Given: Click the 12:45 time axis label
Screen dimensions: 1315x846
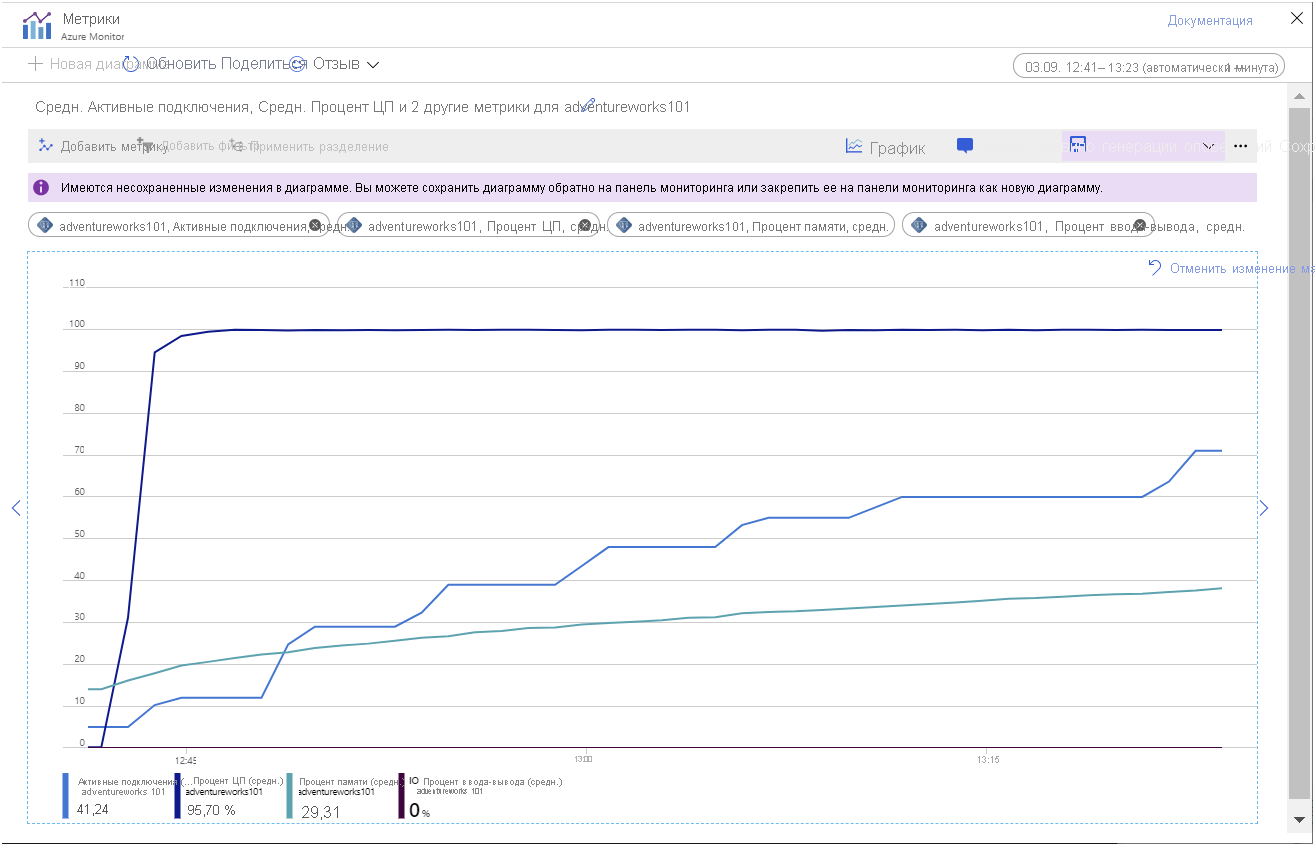Looking at the screenshot, I should tap(184, 759).
